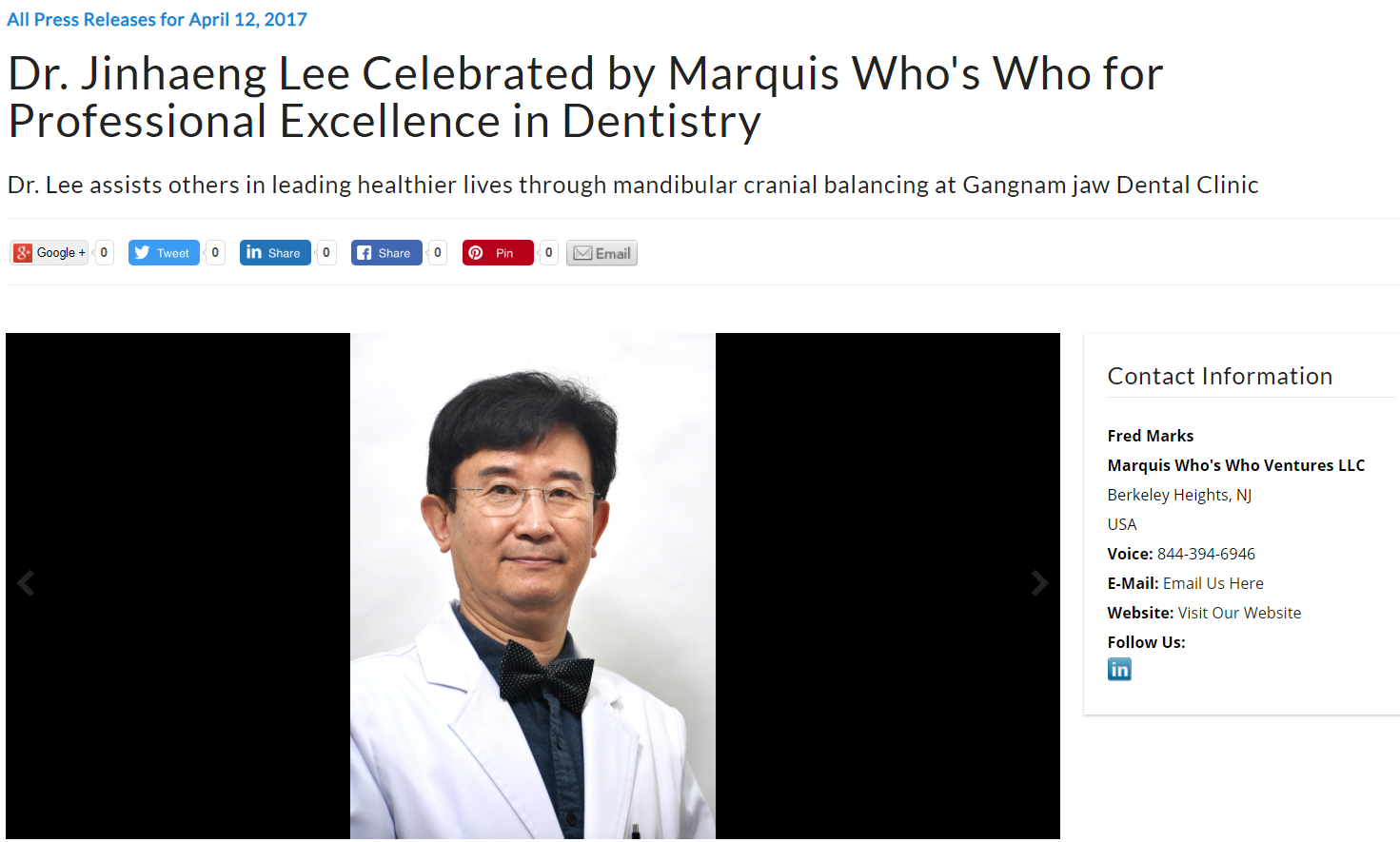
Task: Click the Google + share count bubble
Action: pyautogui.click(x=104, y=253)
